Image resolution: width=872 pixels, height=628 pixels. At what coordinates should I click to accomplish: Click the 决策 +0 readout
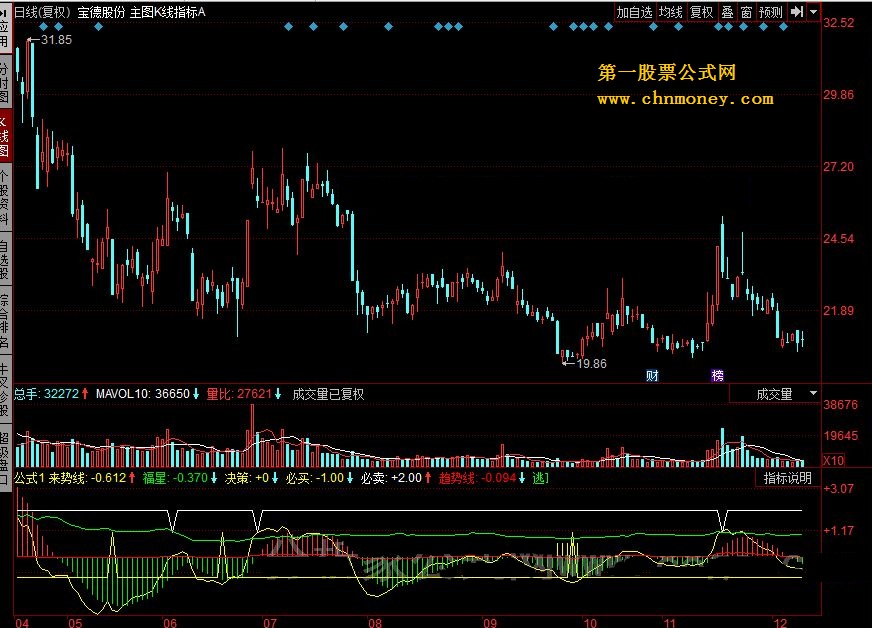coord(251,478)
